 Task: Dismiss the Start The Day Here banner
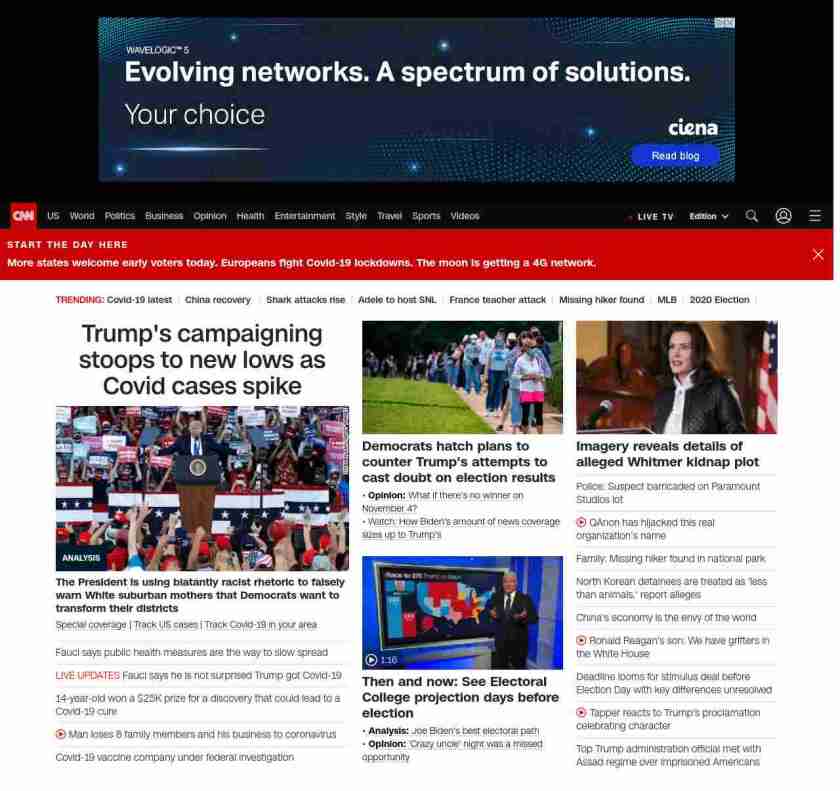click(x=818, y=254)
